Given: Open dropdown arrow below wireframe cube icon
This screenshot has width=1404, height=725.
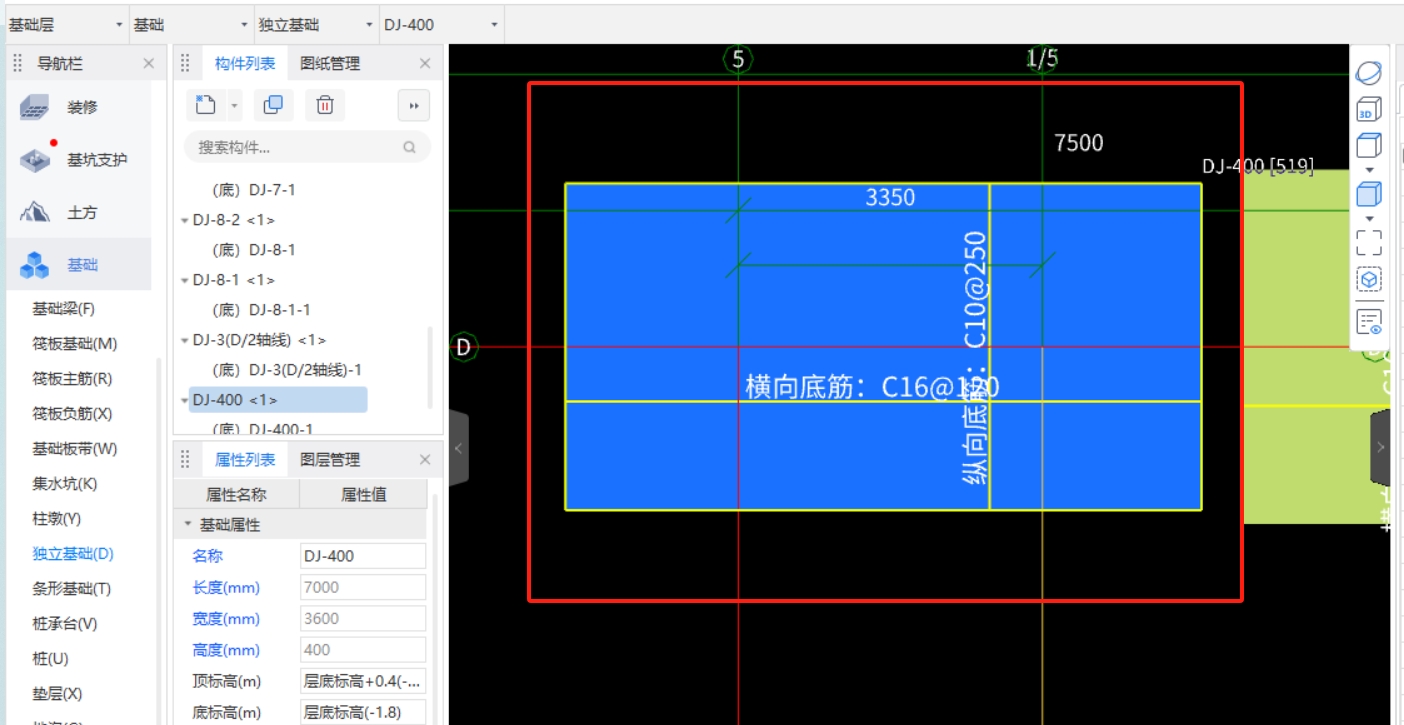Looking at the screenshot, I should click(1369, 170).
